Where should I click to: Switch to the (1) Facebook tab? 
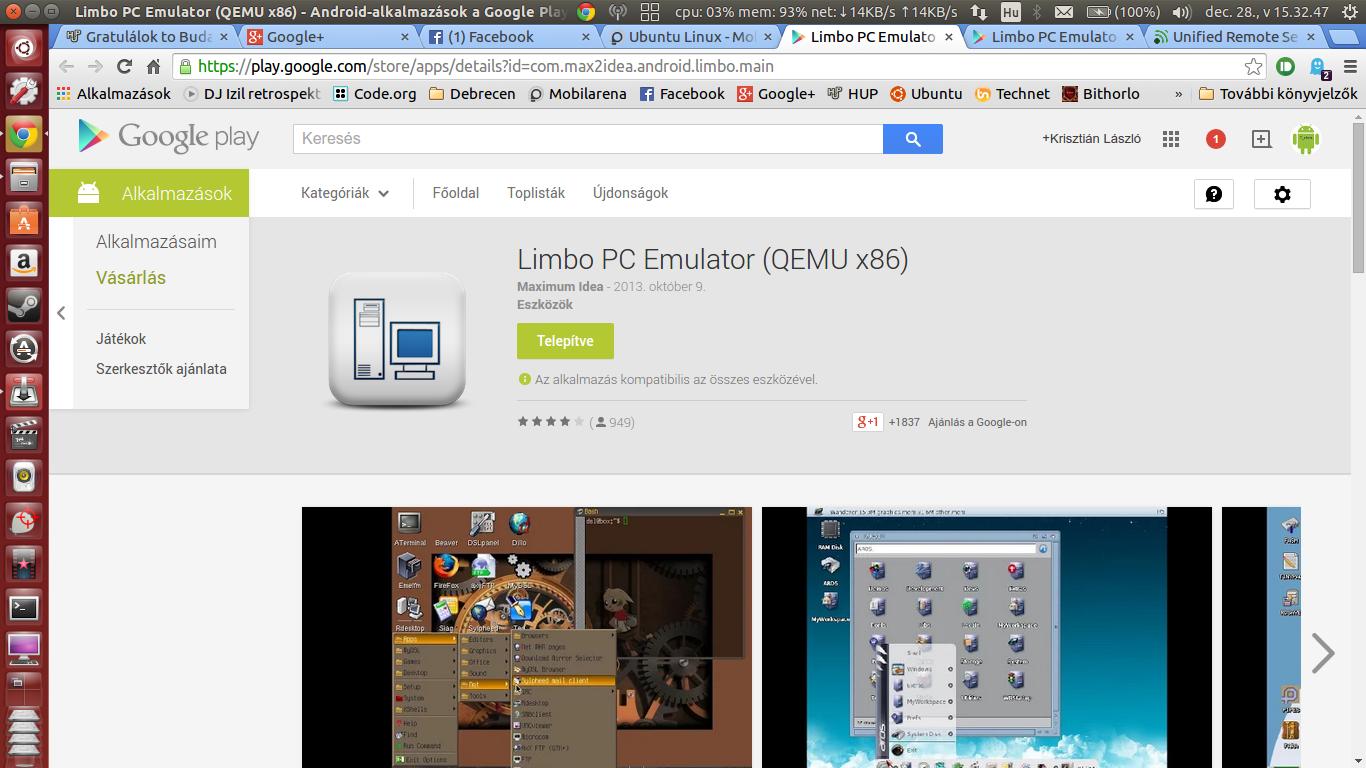pyautogui.click(x=510, y=37)
